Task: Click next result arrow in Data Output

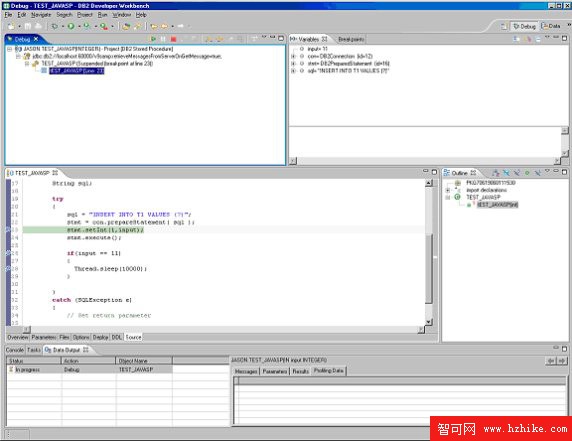Action: [x=562, y=361]
